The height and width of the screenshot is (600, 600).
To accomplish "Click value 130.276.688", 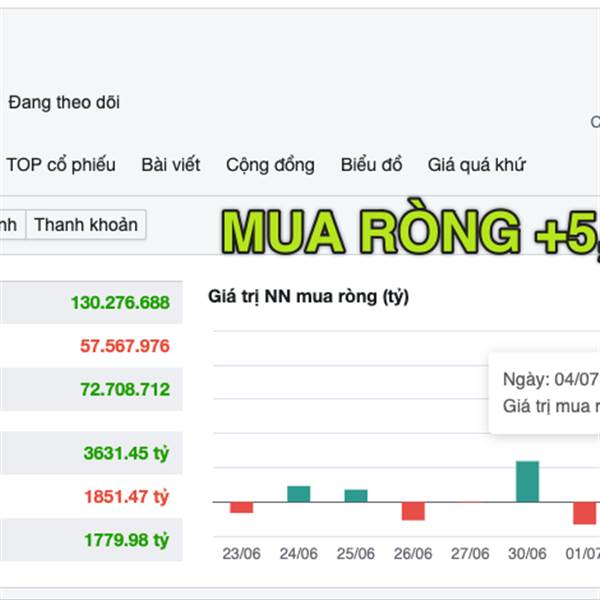I will point(121,303).
